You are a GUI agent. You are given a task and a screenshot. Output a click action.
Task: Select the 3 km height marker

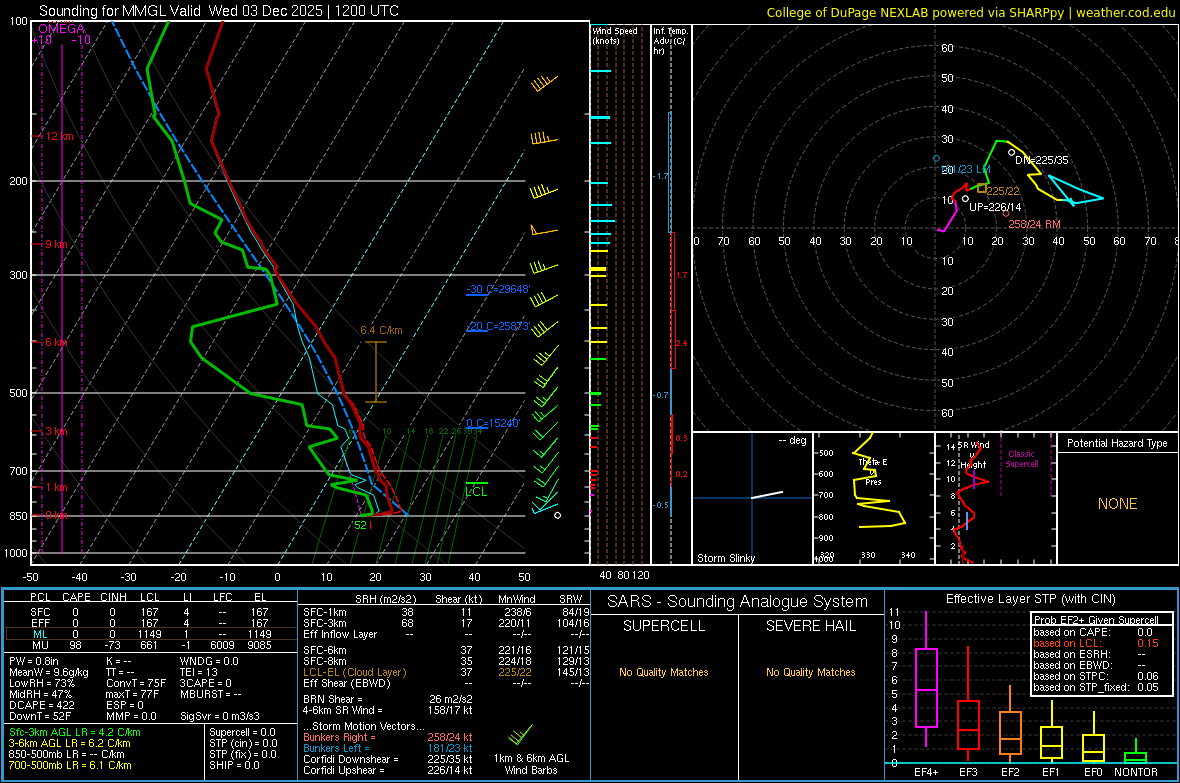point(57,431)
